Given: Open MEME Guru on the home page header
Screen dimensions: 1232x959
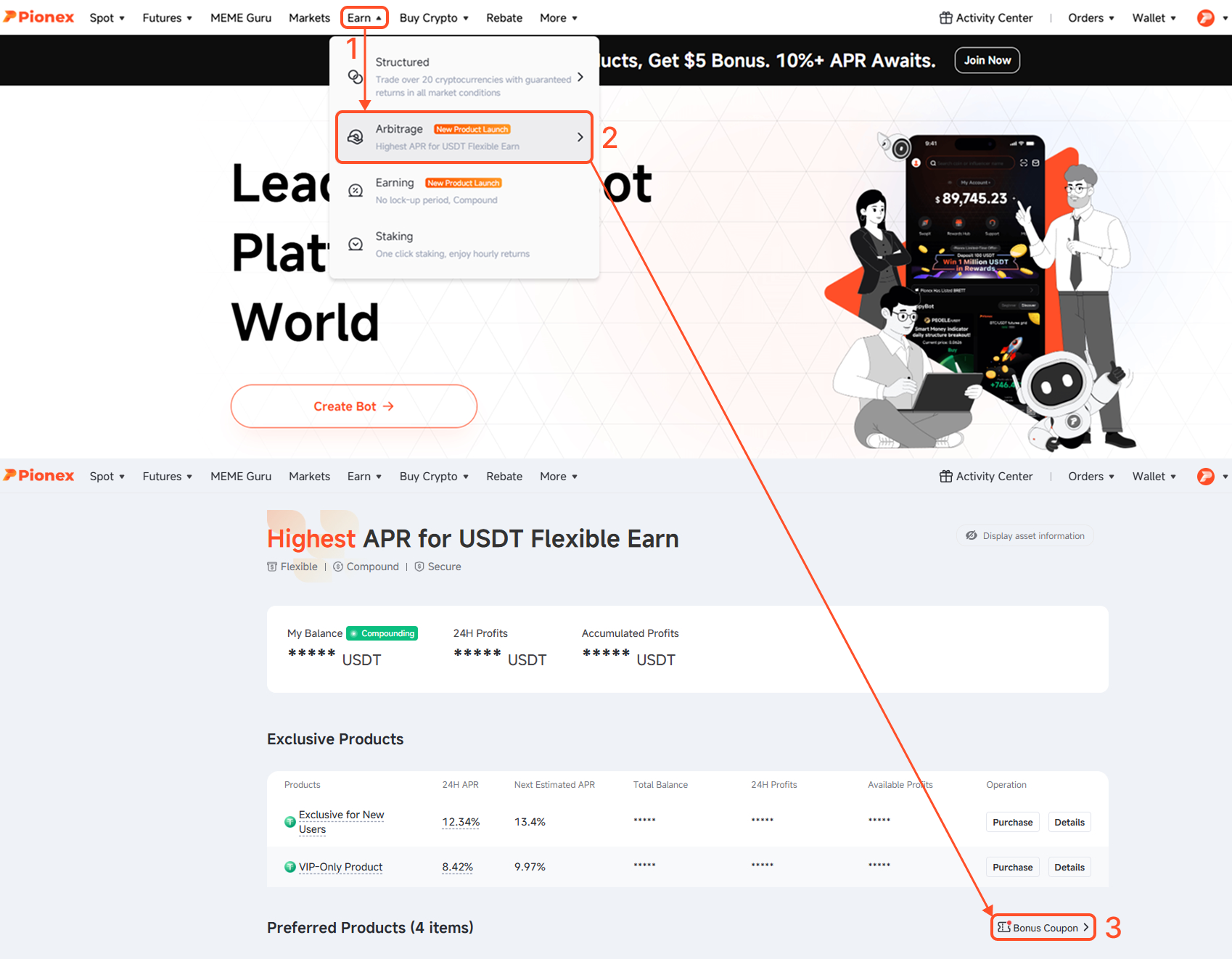Looking at the screenshot, I should (241, 18).
